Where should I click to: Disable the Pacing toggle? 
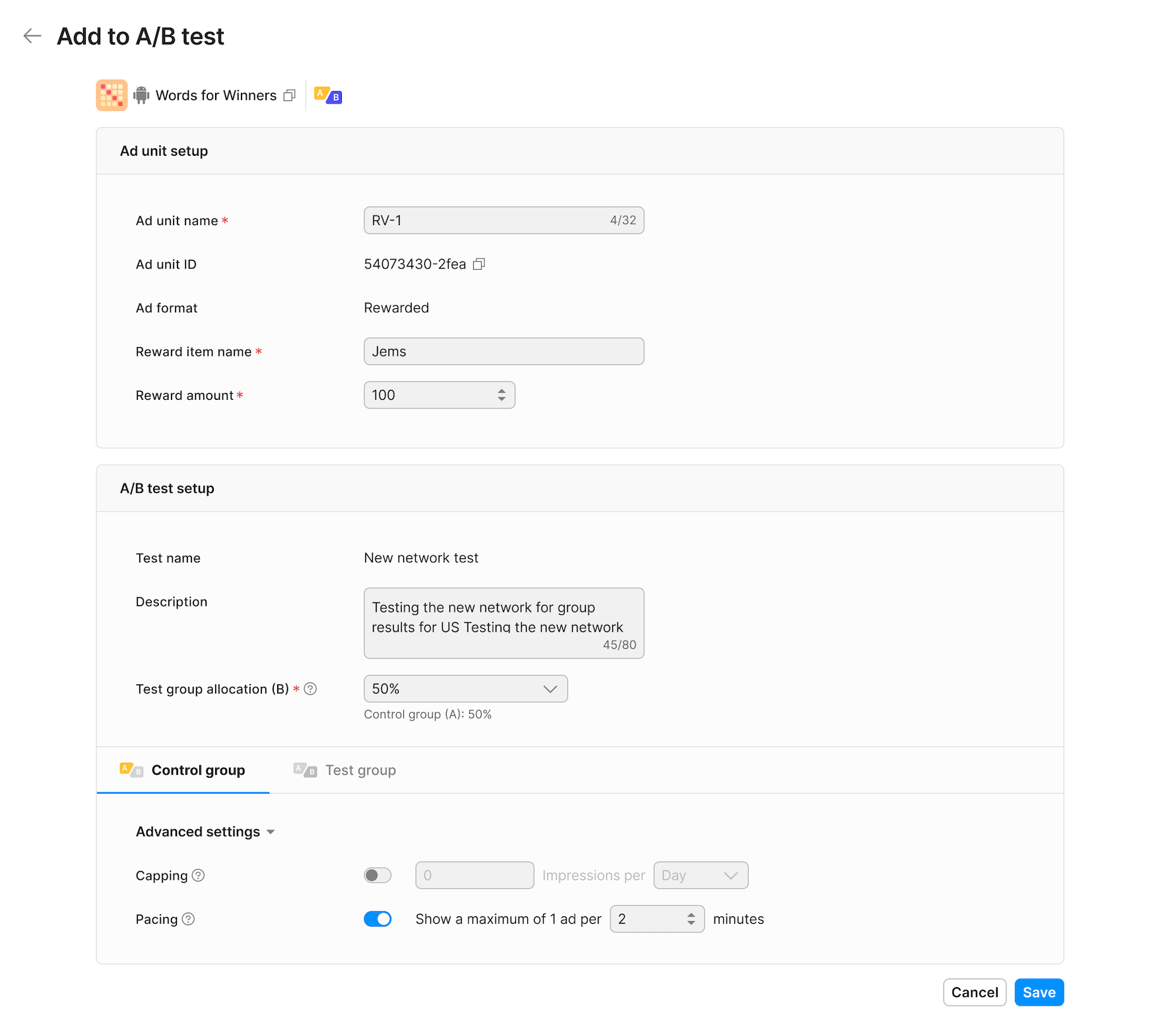tap(377, 919)
